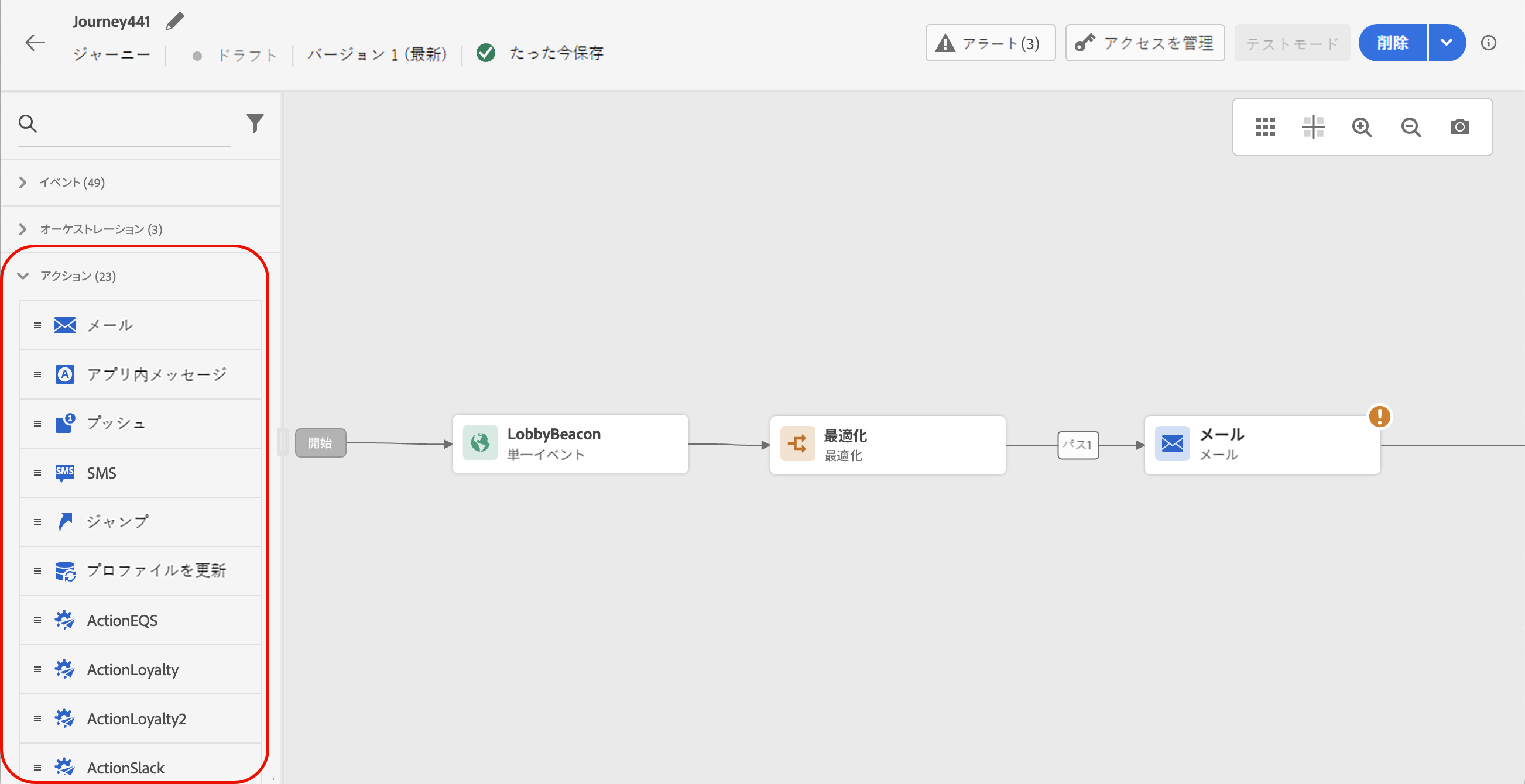Toggle the dotted grid display icon
The height and width of the screenshot is (784, 1525).
[1265, 127]
